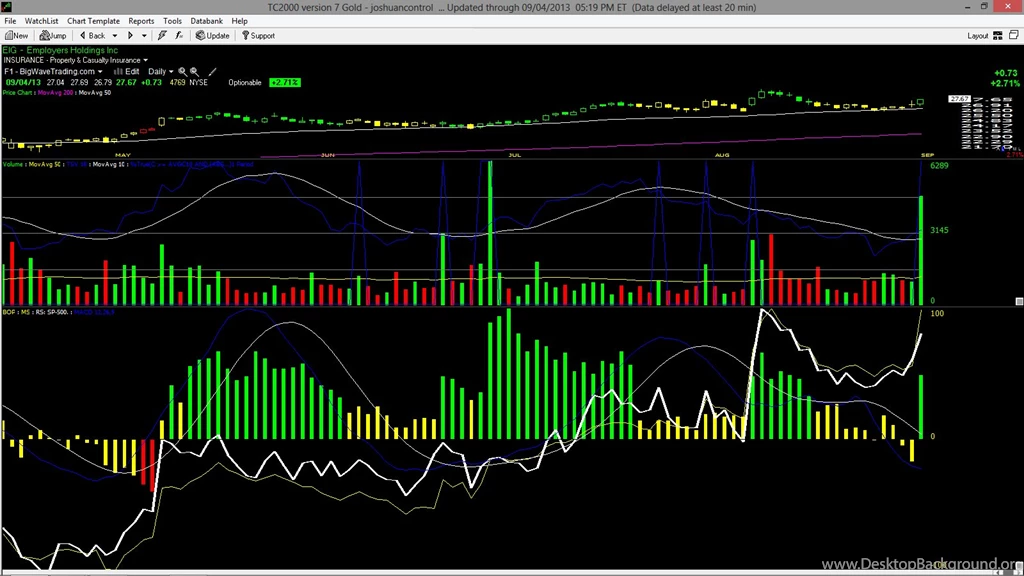Open the WatchList menu
The image size is (1024, 576).
coord(41,20)
